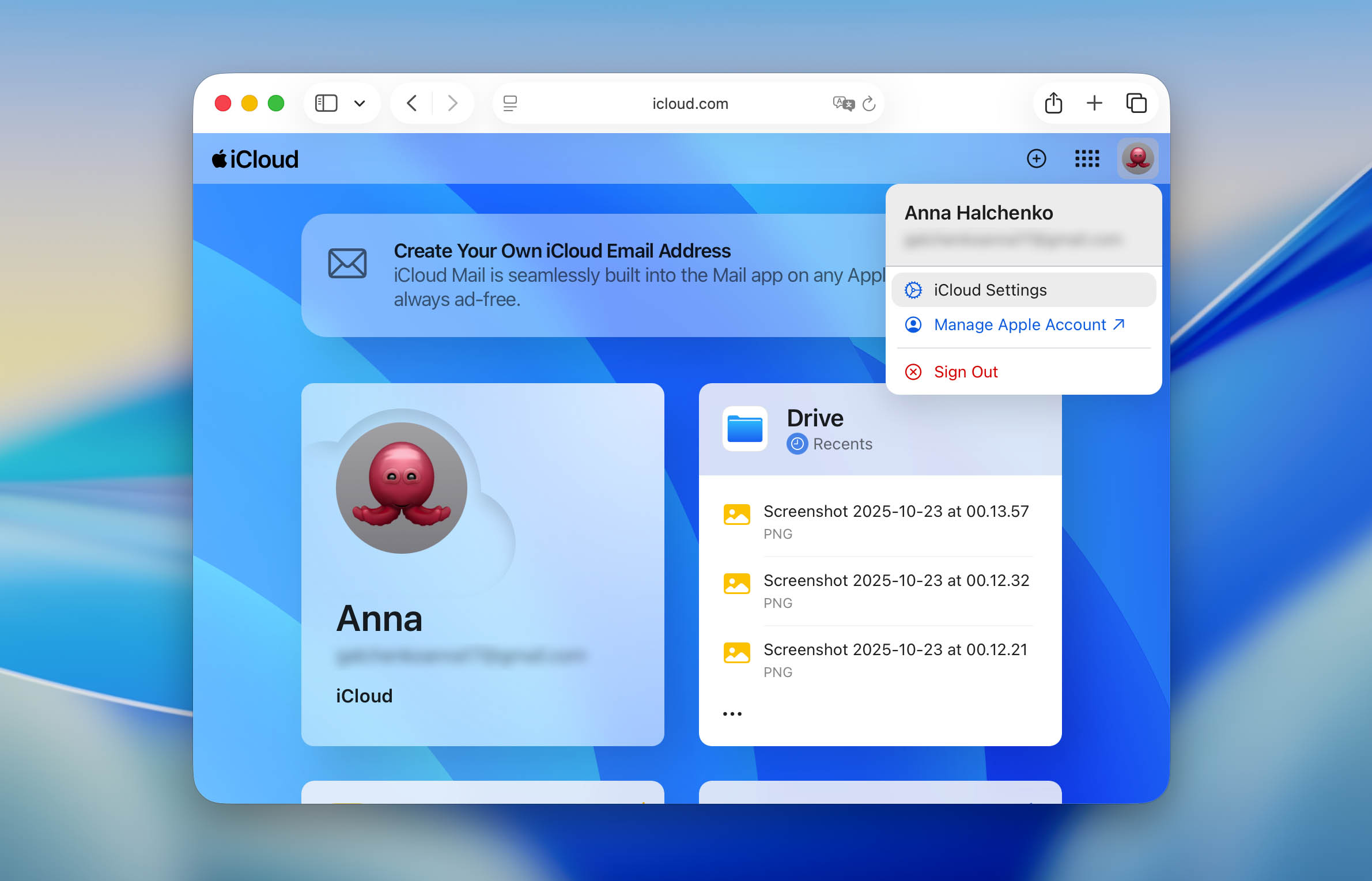Viewport: 1372px width, 881px height.
Task: Reload the page with the refresh icon
Action: pyautogui.click(x=869, y=103)
